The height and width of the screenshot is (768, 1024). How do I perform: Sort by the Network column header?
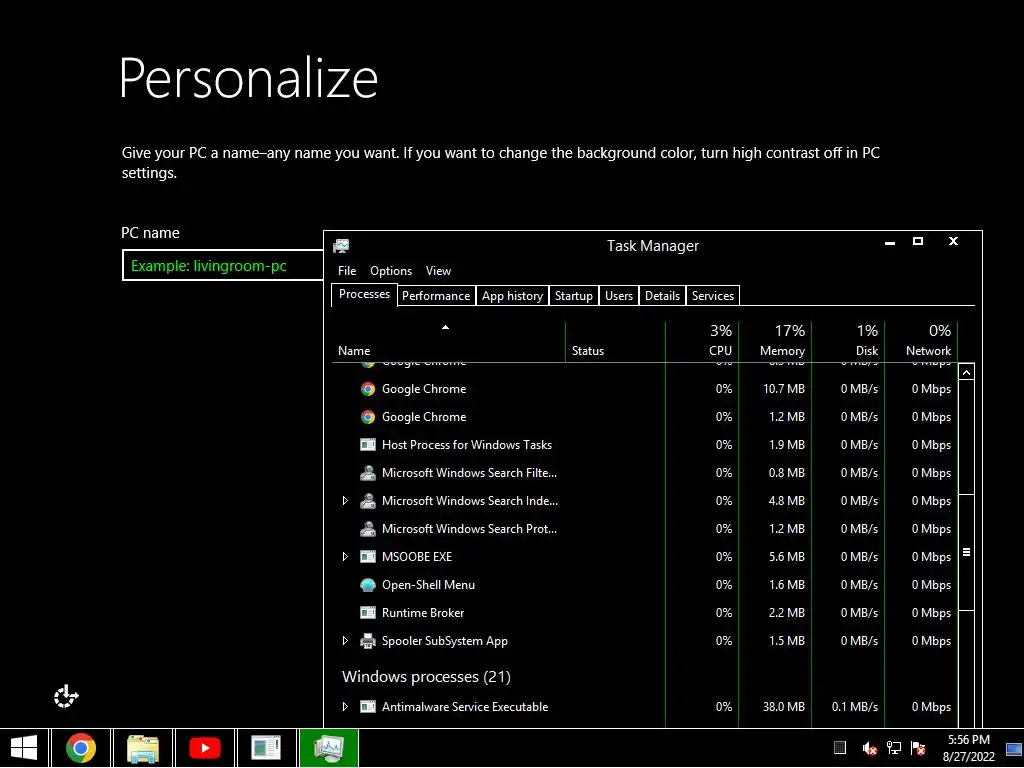pos(921,342)
